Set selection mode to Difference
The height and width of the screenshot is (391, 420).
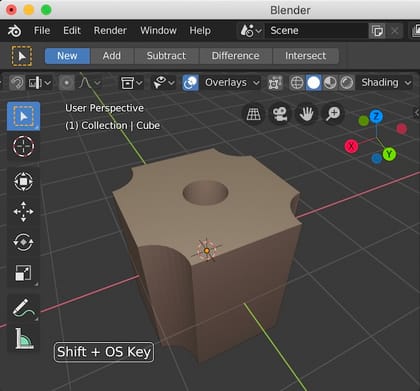pos(235,56)
